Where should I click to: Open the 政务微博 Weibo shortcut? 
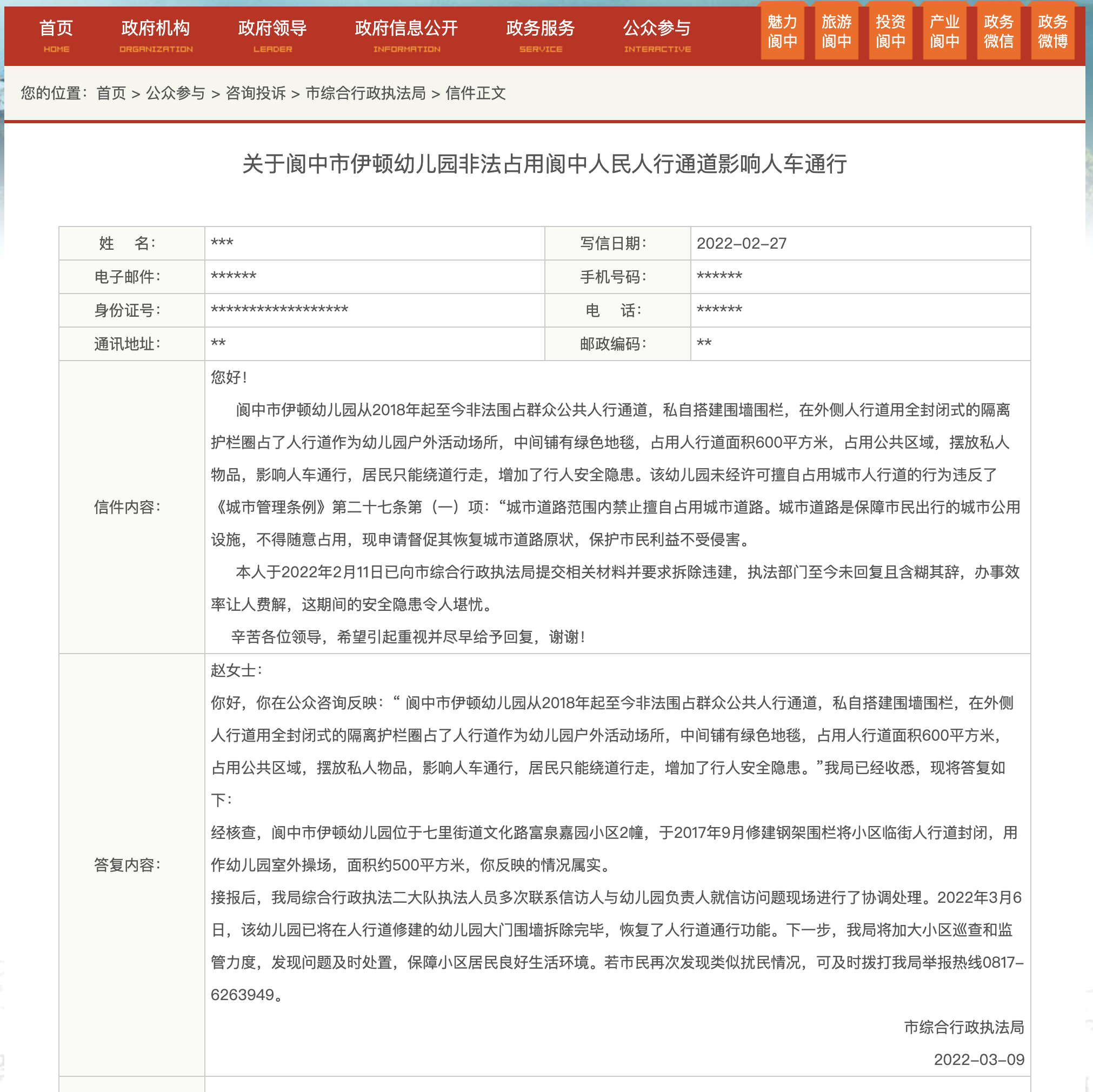[1053, 32]
